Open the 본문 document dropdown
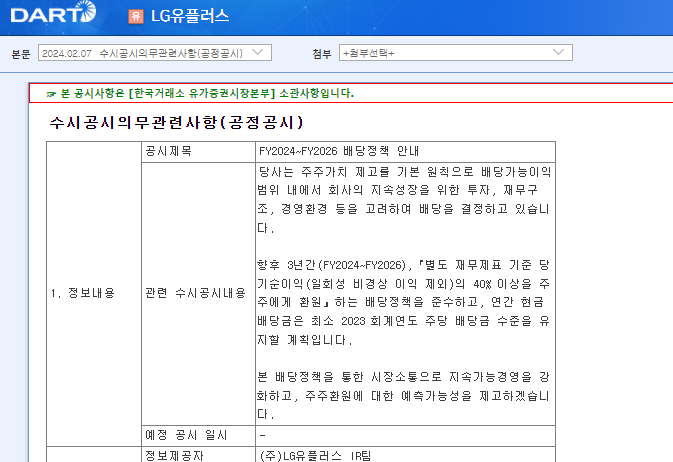The image size is (673, 462). point(155,53)
